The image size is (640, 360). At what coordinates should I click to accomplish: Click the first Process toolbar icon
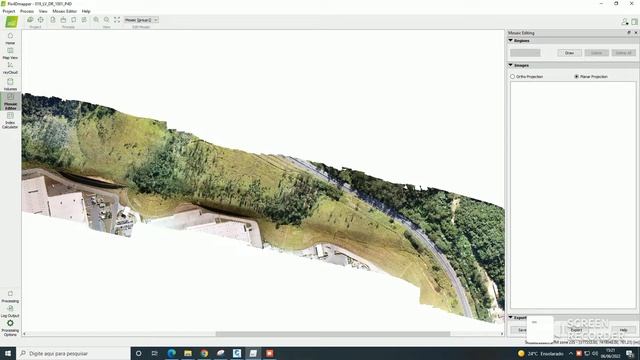53,20
